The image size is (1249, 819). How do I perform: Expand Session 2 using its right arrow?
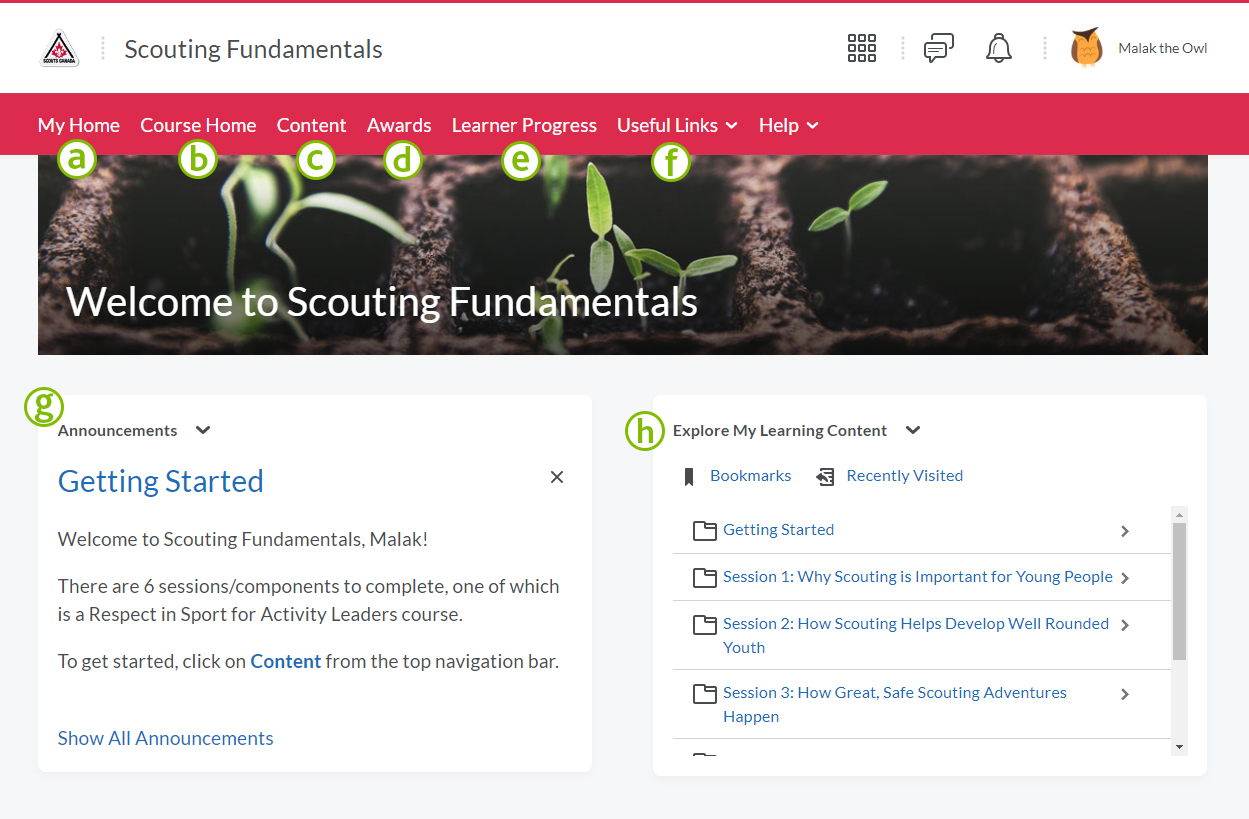pos(1125,625)
